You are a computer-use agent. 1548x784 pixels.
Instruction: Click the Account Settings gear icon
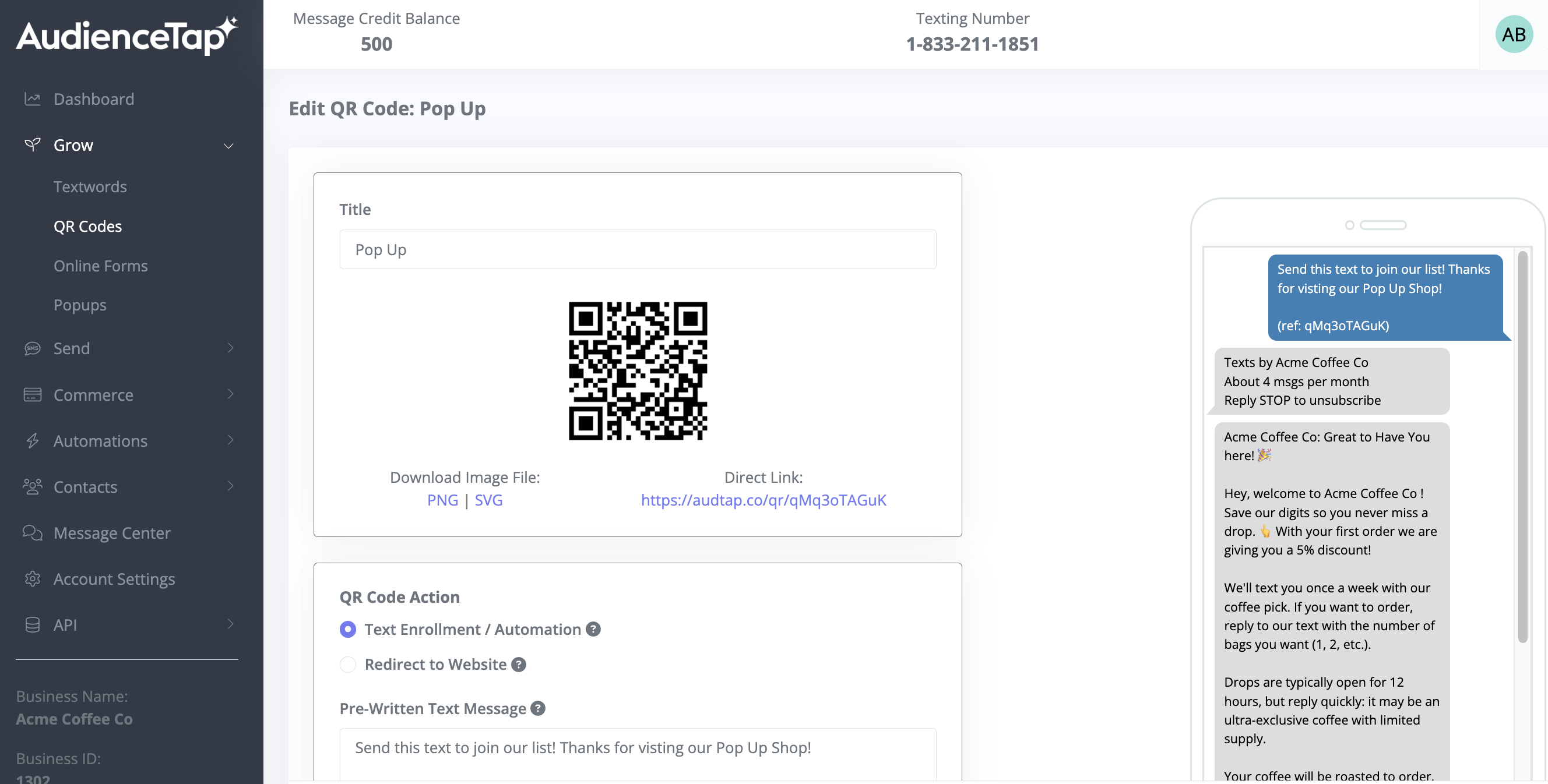[33, 578]
